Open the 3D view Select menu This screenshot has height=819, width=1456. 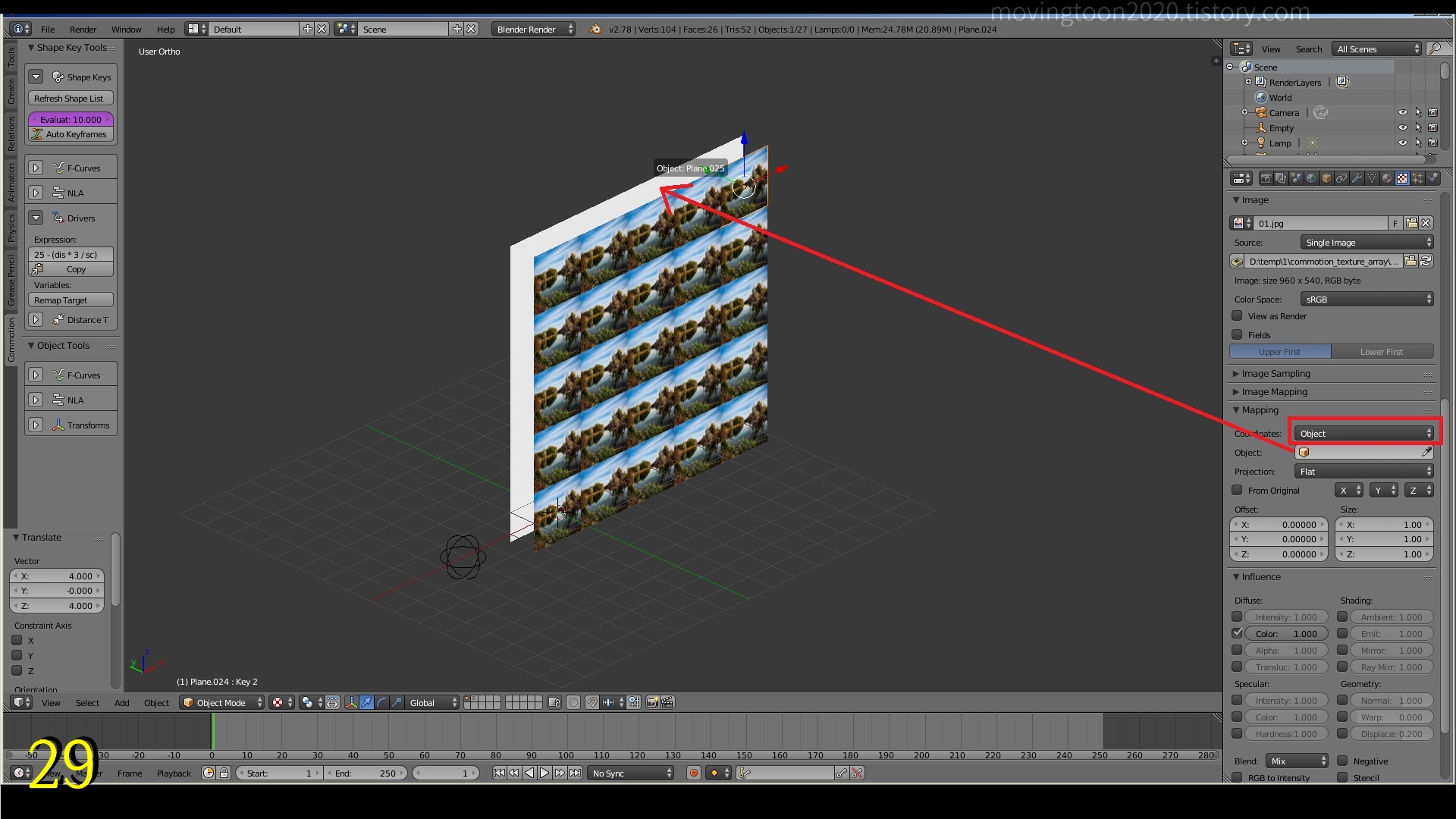click(87, 702)
